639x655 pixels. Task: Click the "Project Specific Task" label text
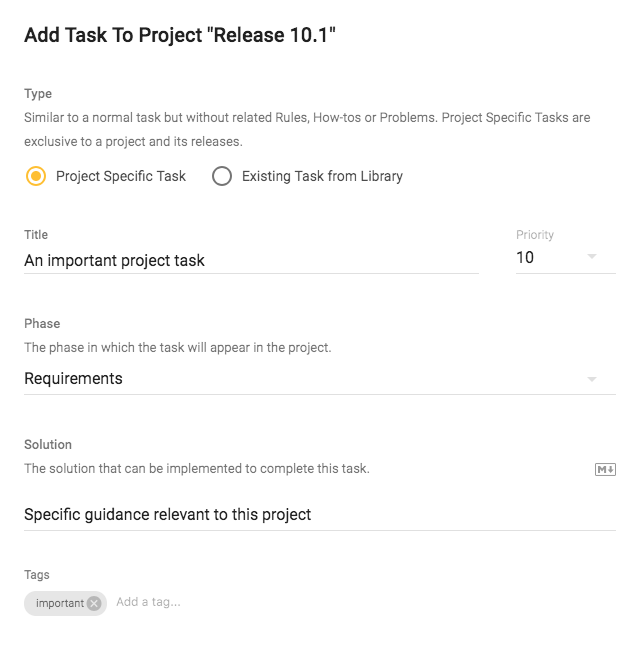121,176
